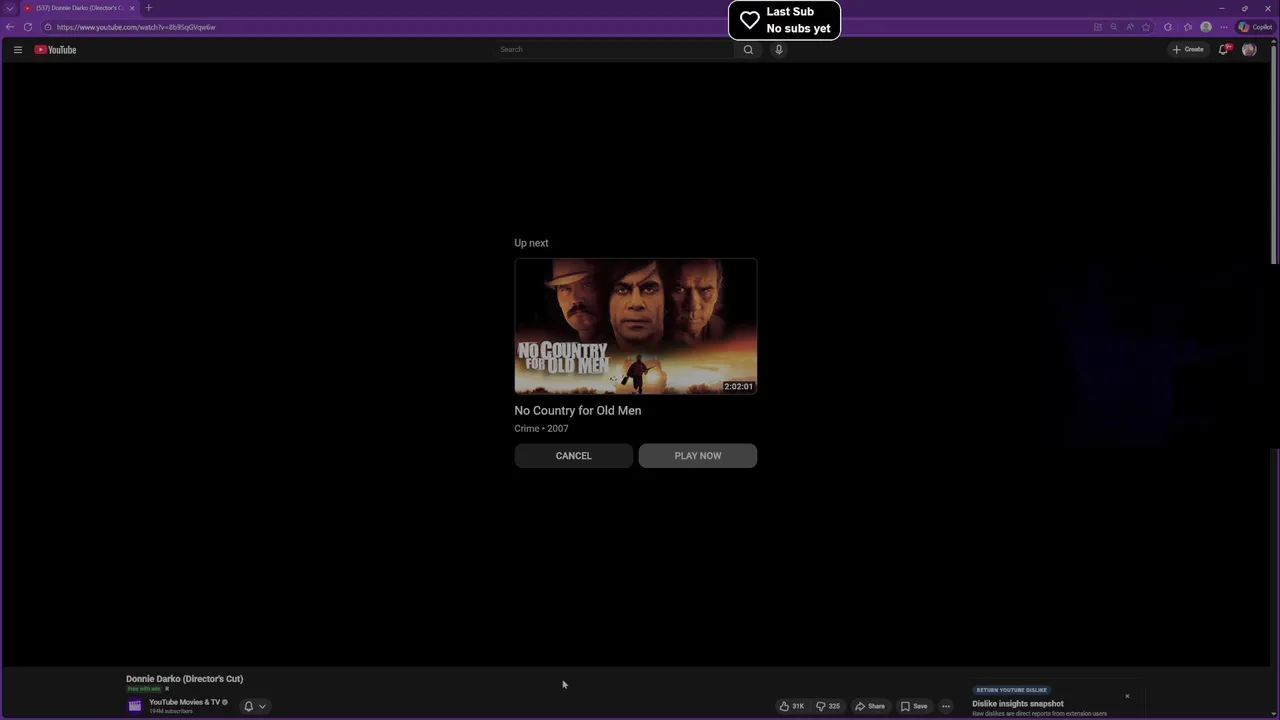Click the Return YouTube Dislike badge
Screen dimensions: 1280x720
[1012, 690]
